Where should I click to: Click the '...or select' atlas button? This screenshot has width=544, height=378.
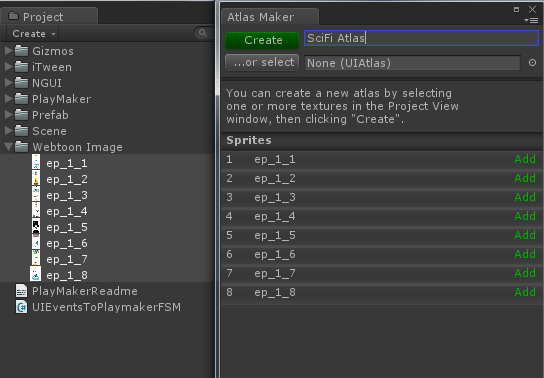[262, 62]
